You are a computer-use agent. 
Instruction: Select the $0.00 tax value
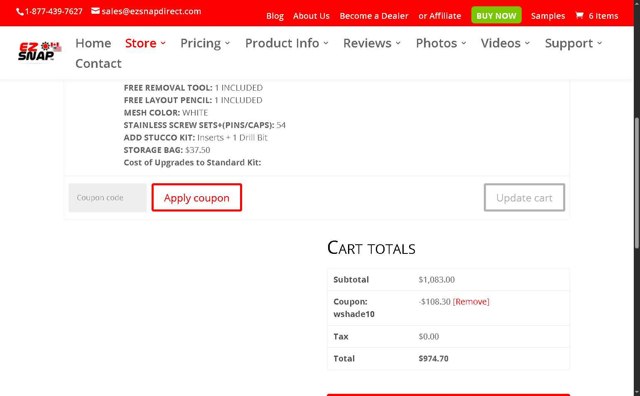point(429,337)
